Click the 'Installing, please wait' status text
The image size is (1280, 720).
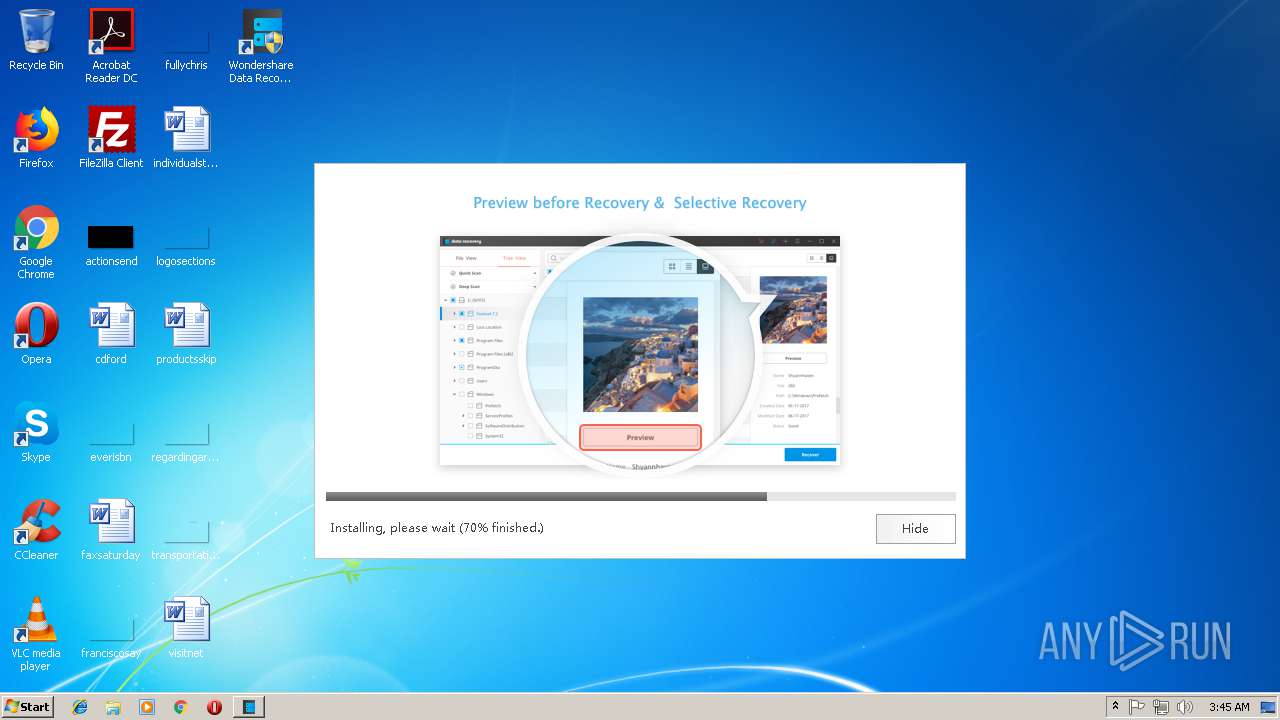coord(437,528)
